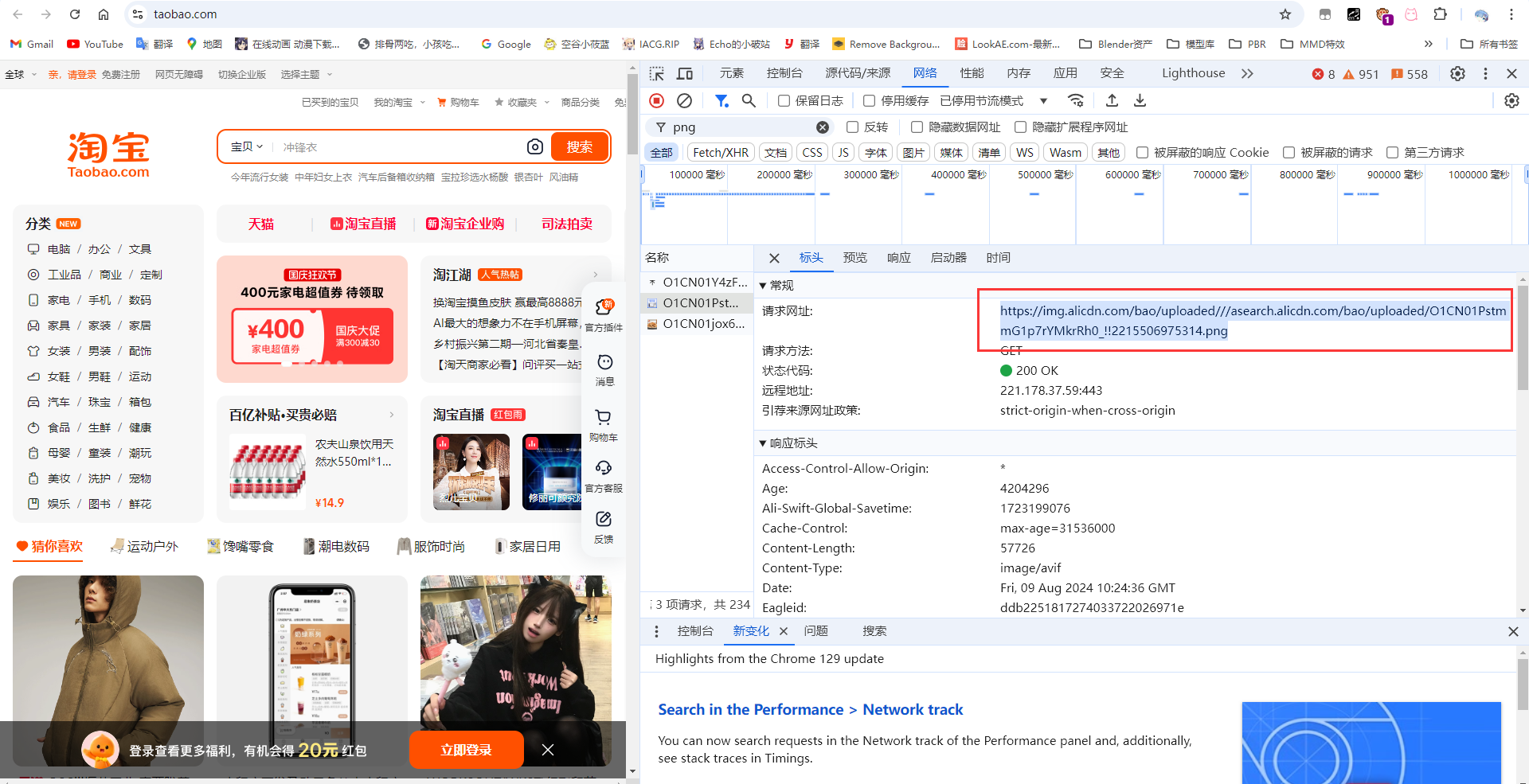Viewport: 1529px width, 784px height.
Task: Click the export HAR download icon
Action: pyautogui.click(x=1140, y=100)
